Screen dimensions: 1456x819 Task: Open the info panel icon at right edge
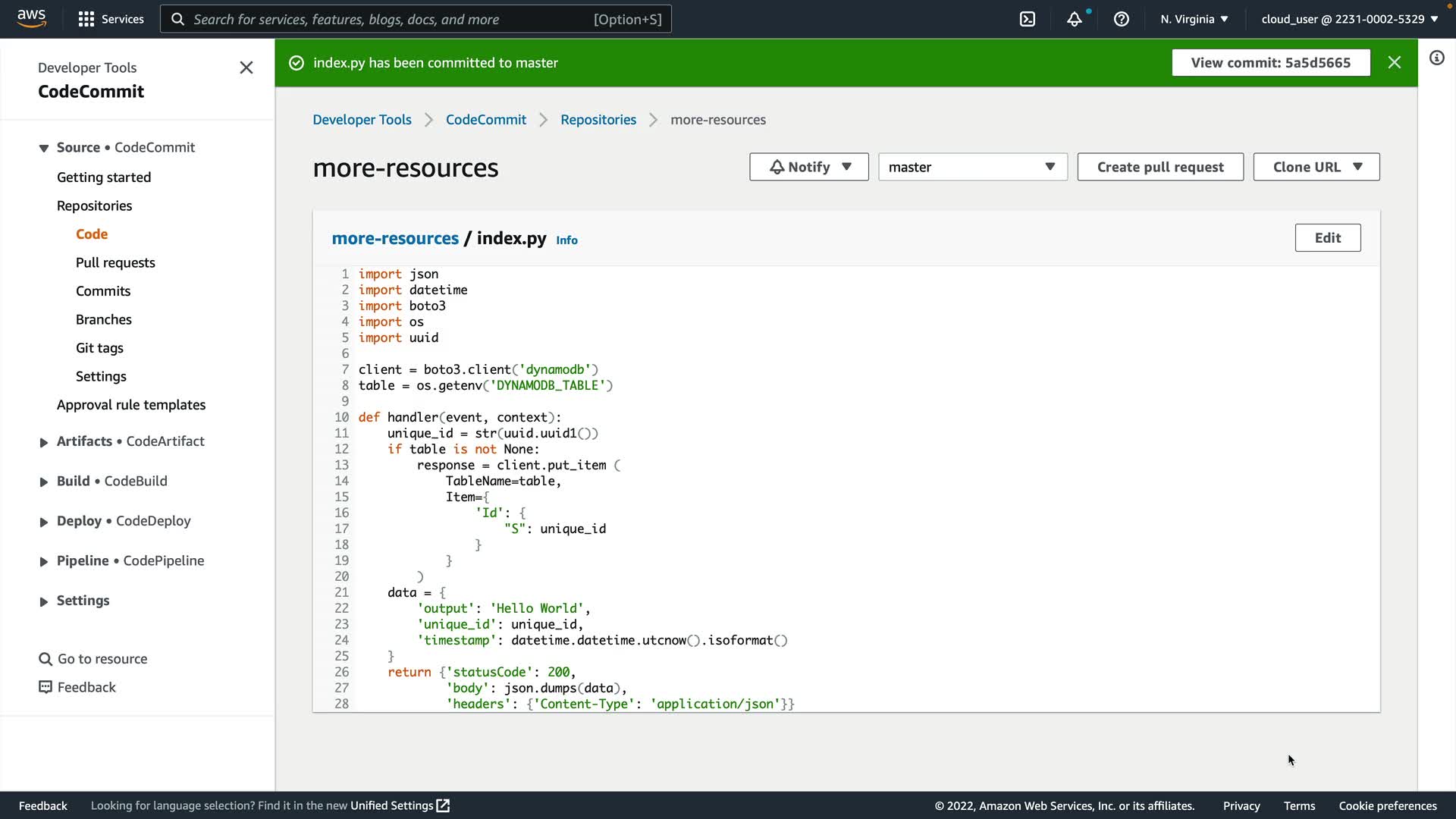pos(1437,58)
